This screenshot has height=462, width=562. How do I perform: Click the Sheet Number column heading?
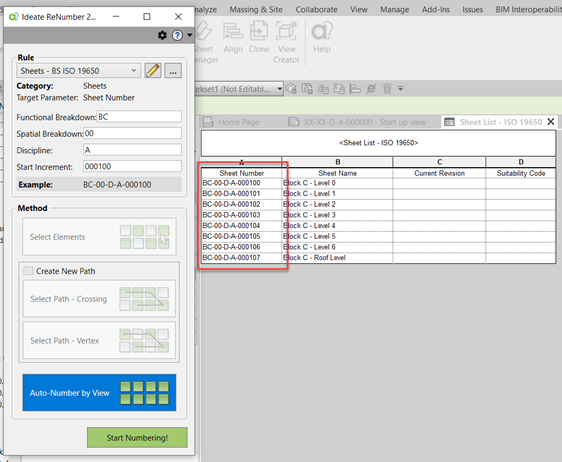click(242, 173)
